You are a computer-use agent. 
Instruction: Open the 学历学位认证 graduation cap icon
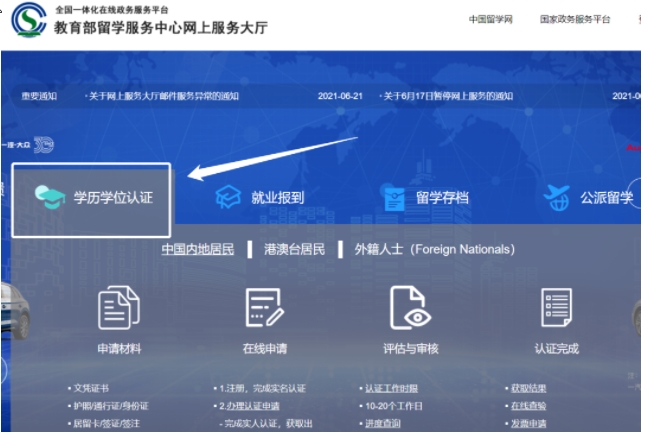pos(50,197)
